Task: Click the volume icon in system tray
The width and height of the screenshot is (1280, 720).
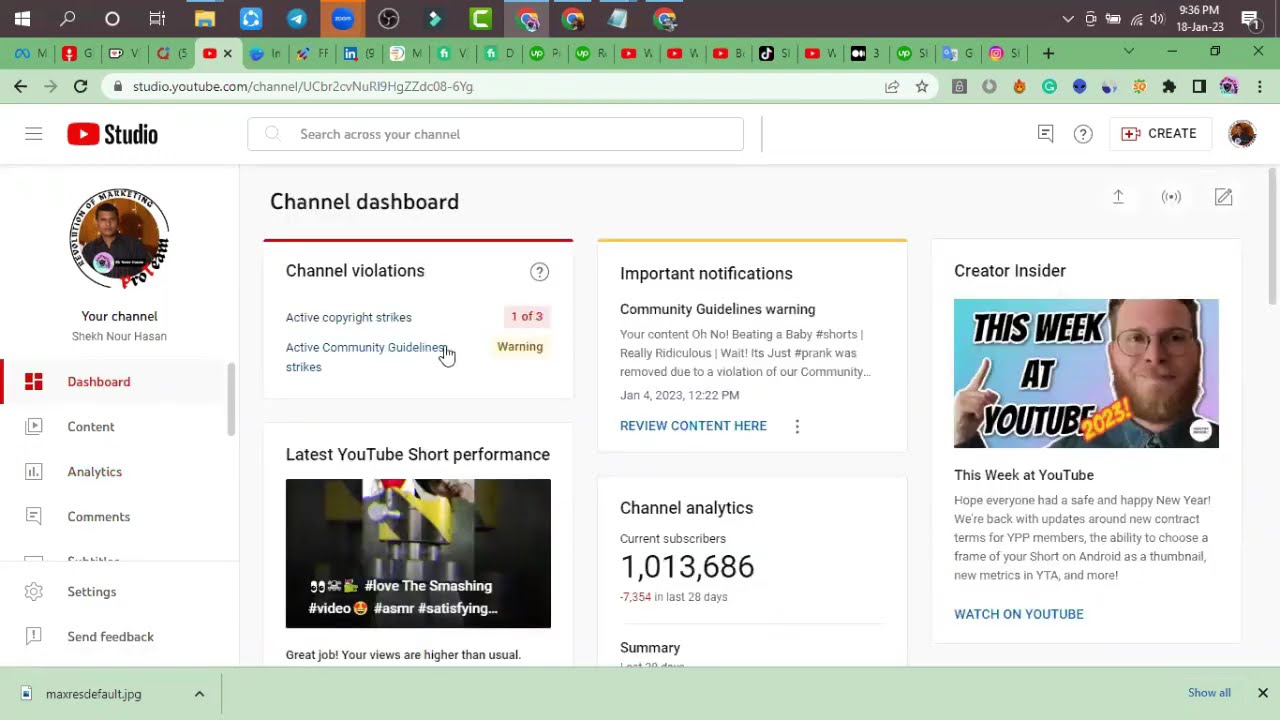Action: click(1157, 19)
